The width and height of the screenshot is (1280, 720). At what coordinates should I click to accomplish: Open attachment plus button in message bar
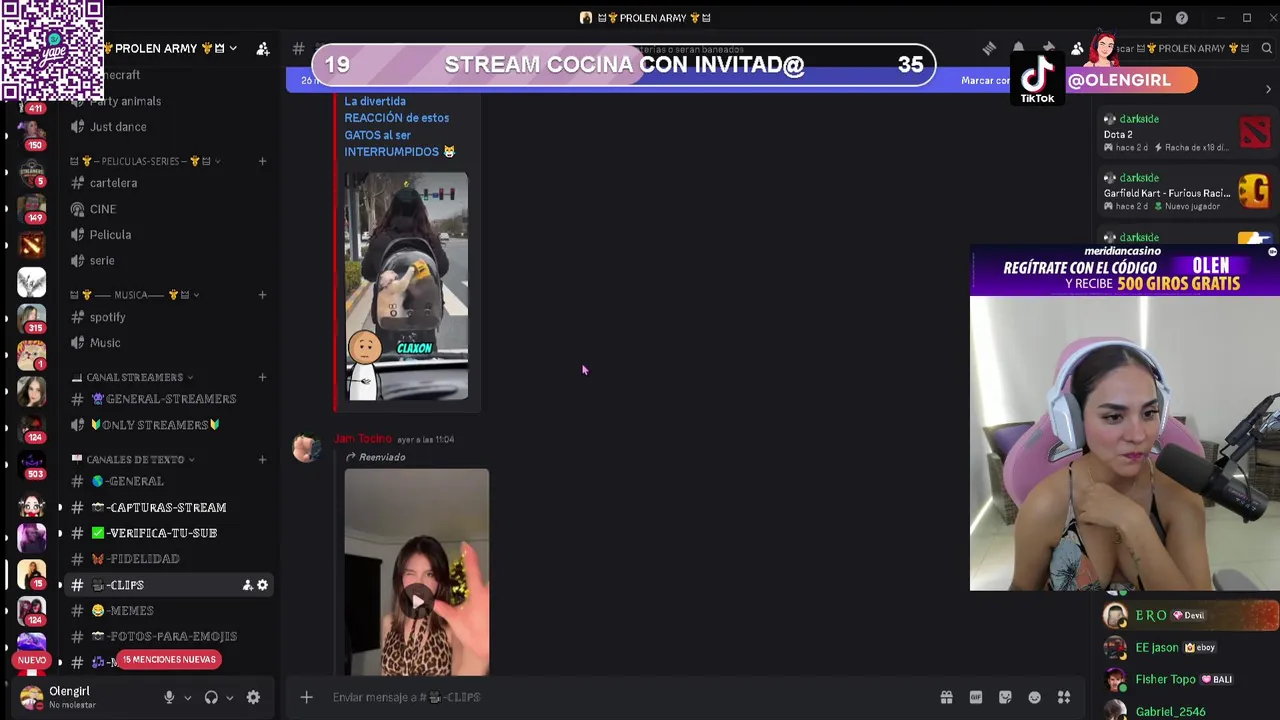coord(306,697)
